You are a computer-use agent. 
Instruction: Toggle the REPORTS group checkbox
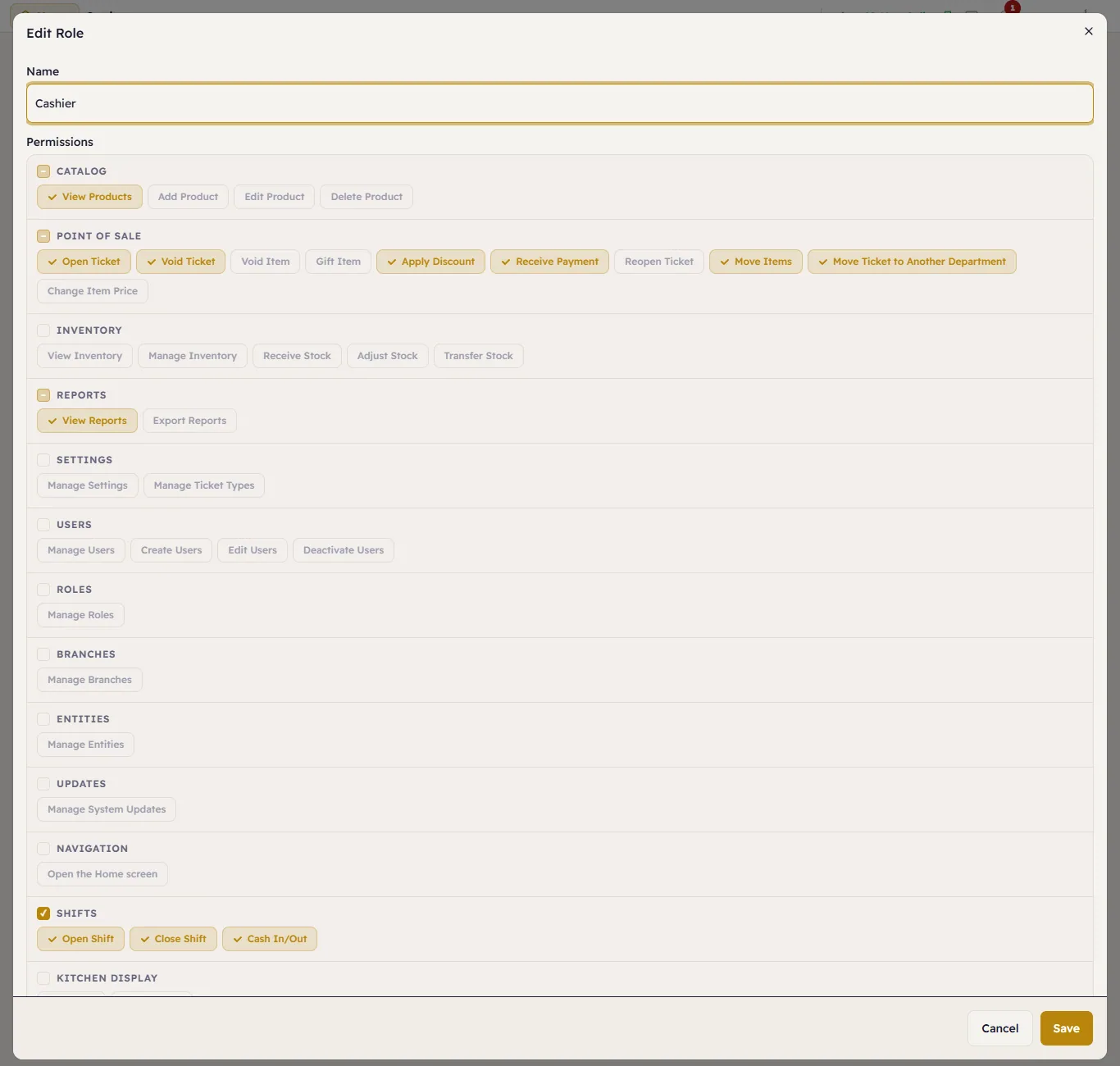[x=43, y=395]
